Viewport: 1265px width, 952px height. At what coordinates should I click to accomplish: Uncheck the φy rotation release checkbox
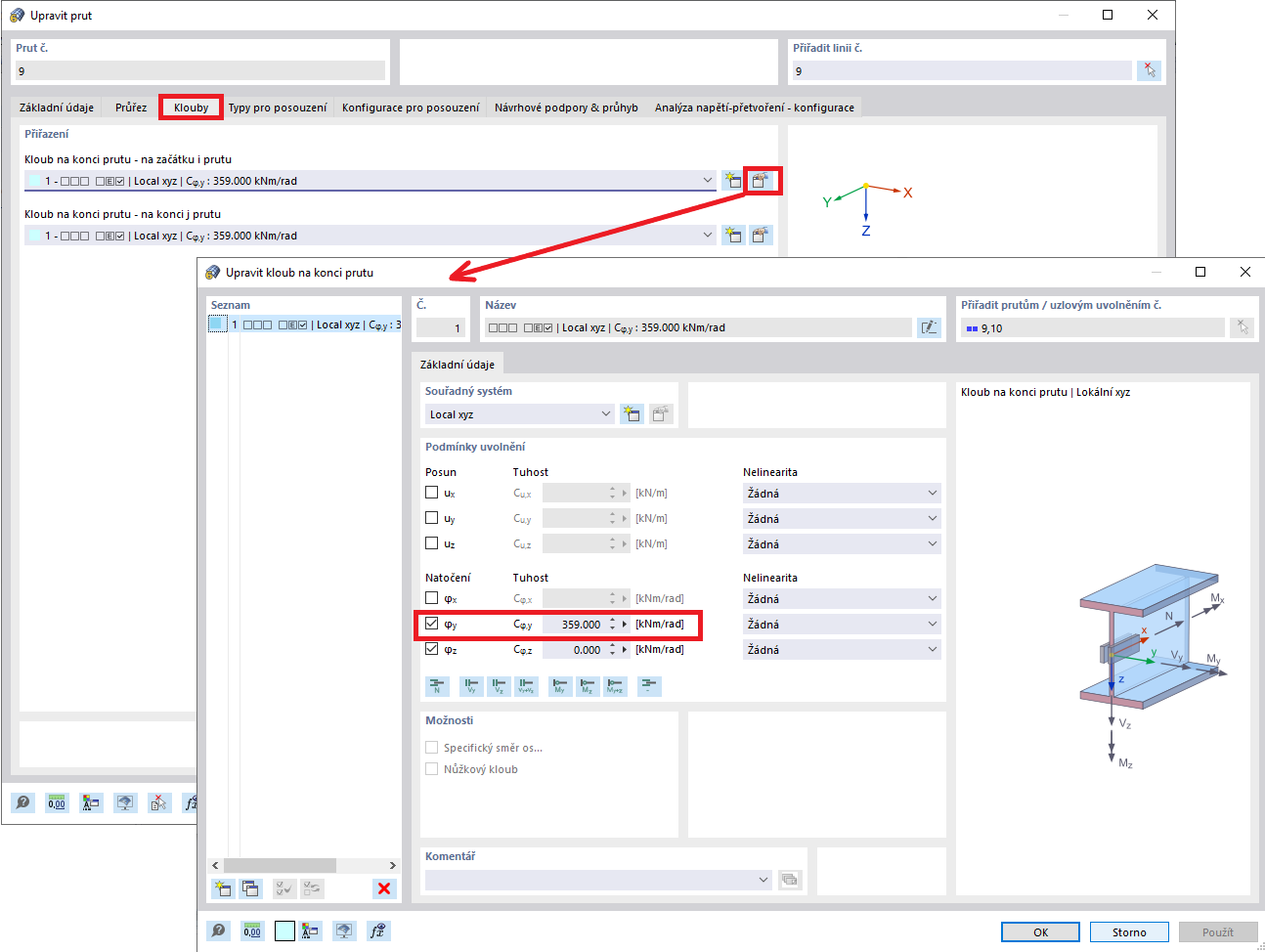pyautogui.click(x=432, y=624)
